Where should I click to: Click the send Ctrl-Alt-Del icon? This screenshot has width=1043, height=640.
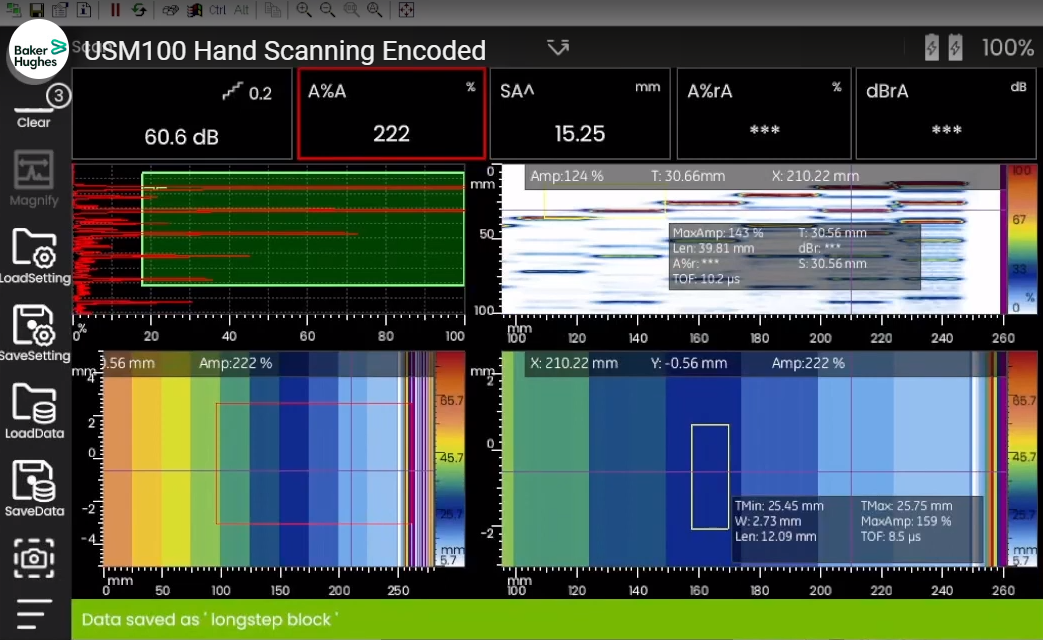pyautogui.click(x=194, y=9)
